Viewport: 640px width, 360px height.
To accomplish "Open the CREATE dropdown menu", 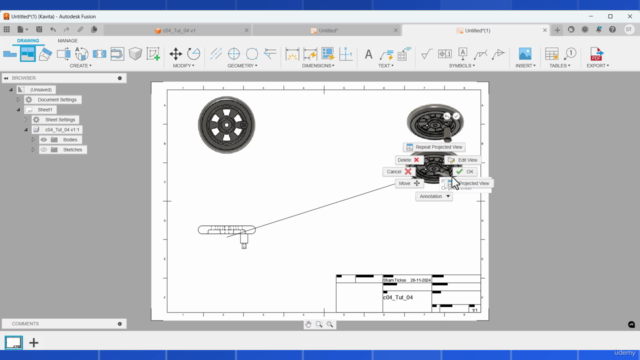I will (80, 66).
